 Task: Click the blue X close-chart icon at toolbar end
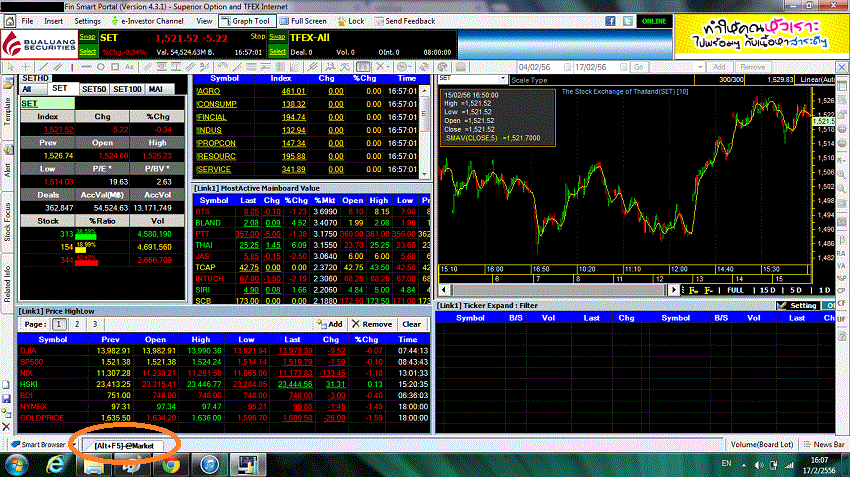842,67
